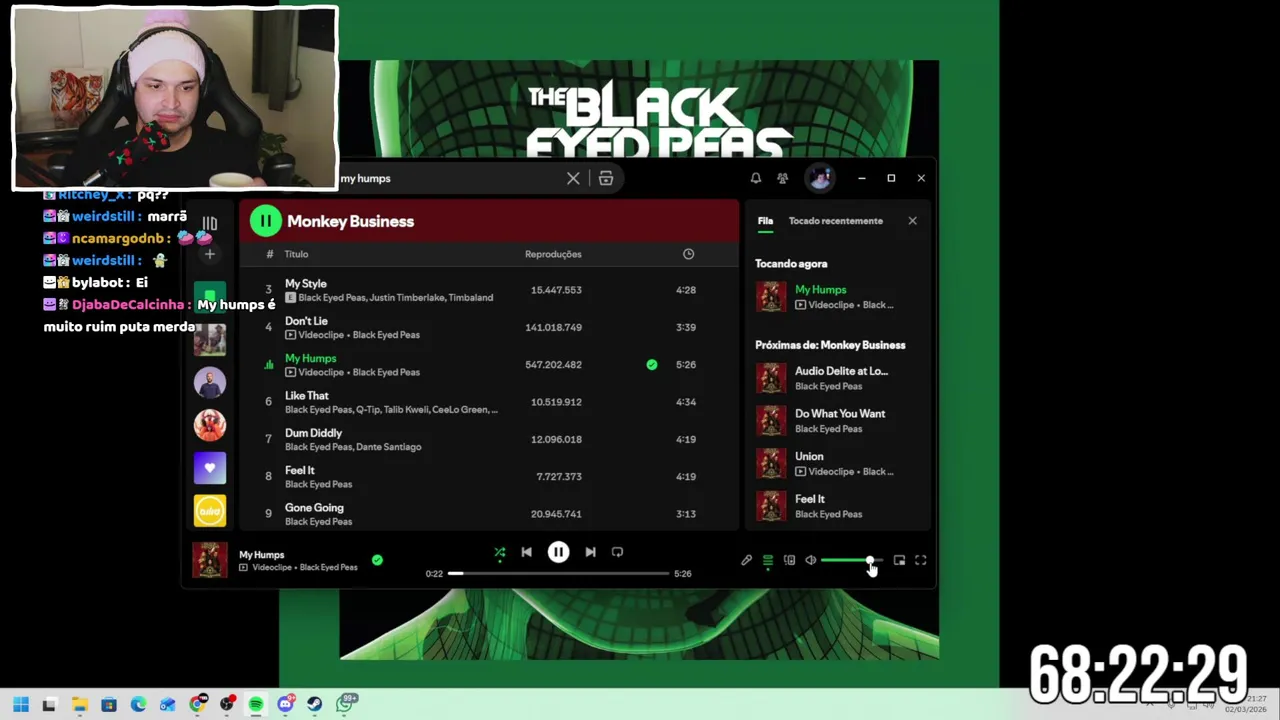Select the Dum Diddly track
Viewport: 1280px width, 720px height.
490,439
